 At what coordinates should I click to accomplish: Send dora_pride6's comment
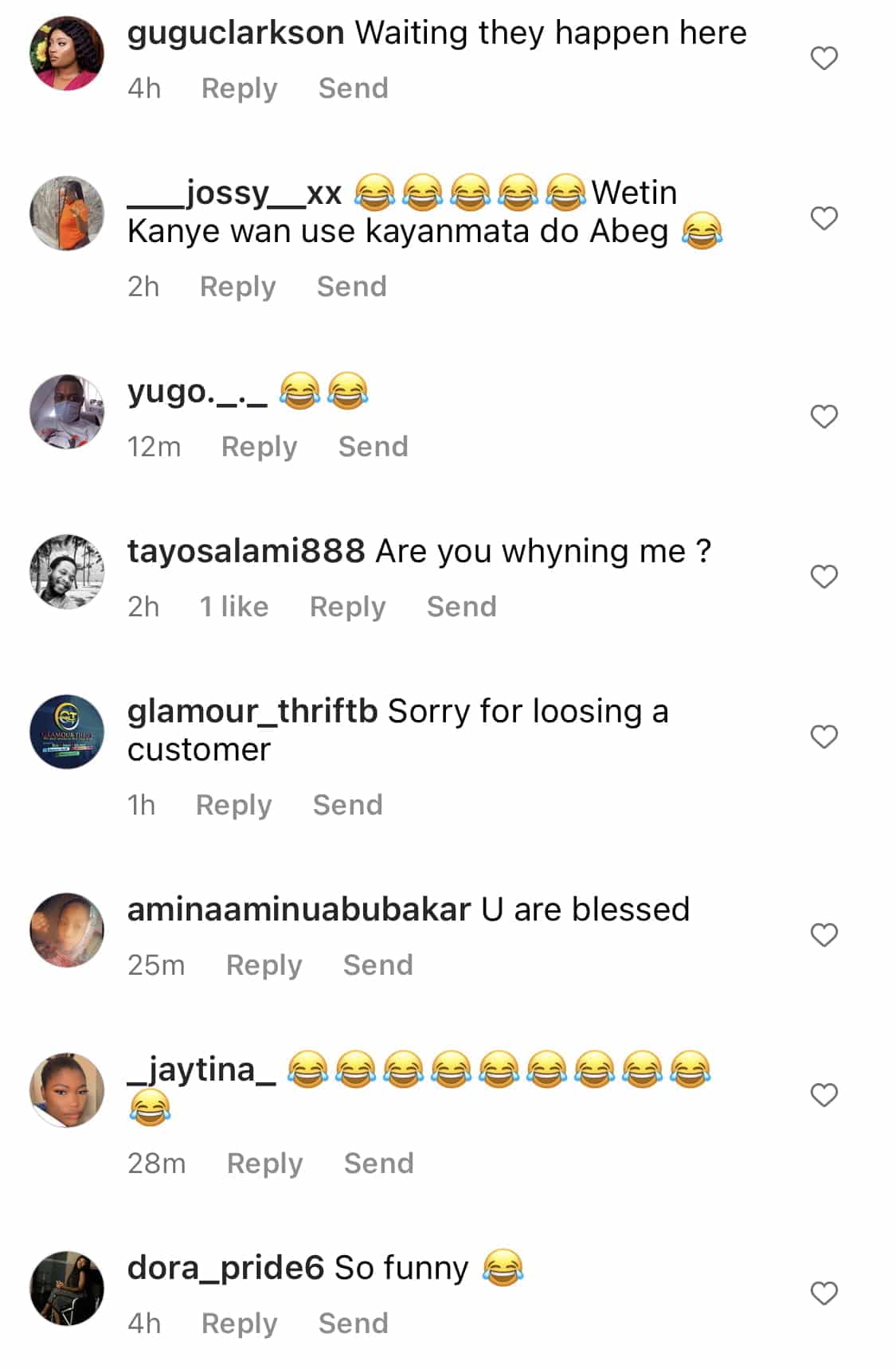click(x=353, y=1324)
